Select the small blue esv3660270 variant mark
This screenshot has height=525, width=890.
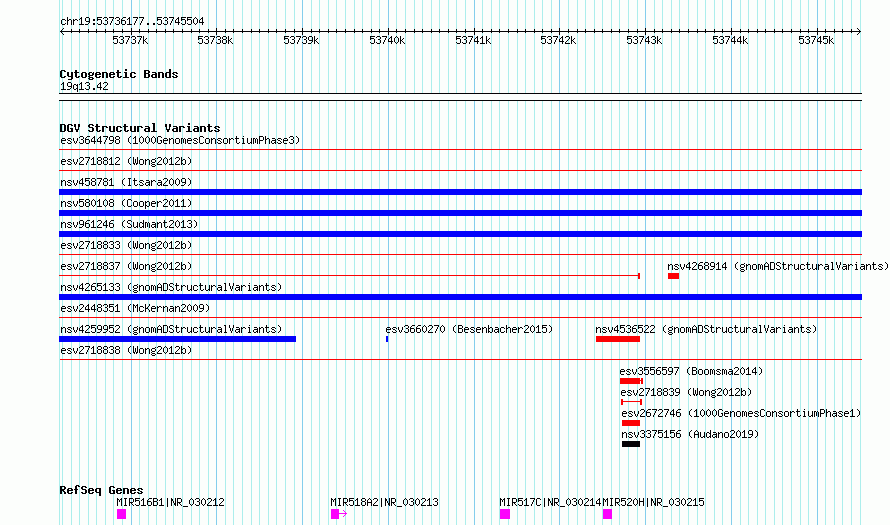click(387, 339)
